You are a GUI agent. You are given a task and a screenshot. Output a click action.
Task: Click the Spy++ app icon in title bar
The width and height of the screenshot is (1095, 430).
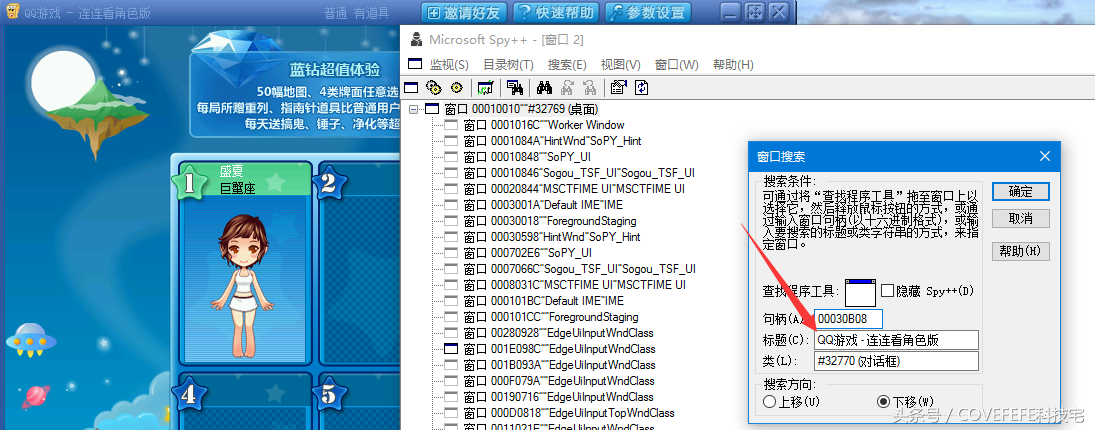[x=416, y=39]
